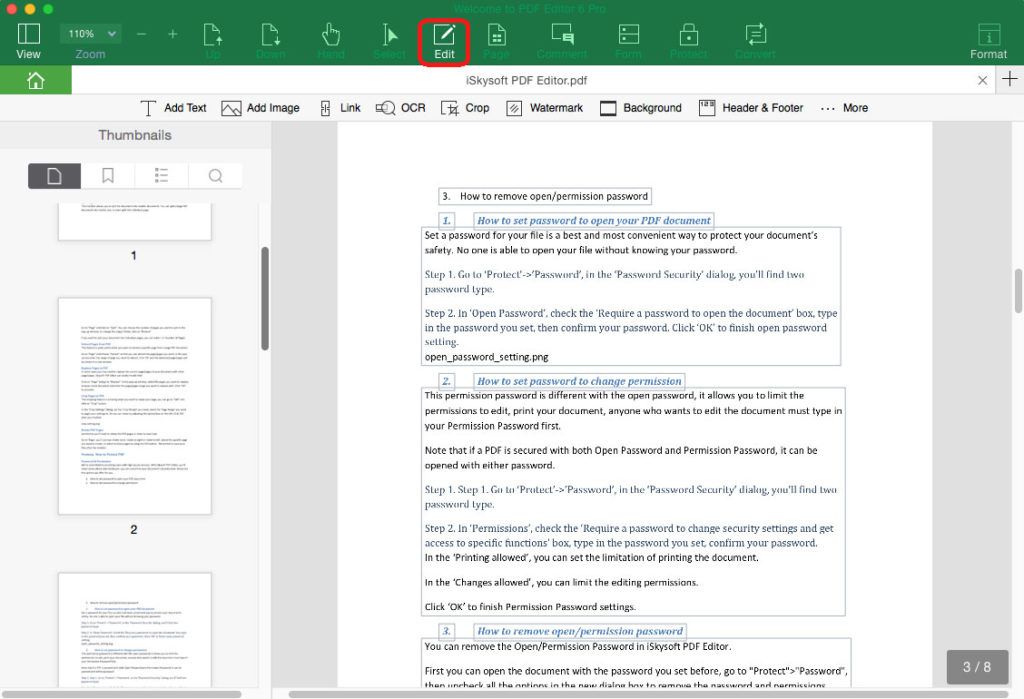This screenshot has width=1024, height=699.
Task: Go to the green Home tab
Action: pyautogui.click(x=36, y=80)
